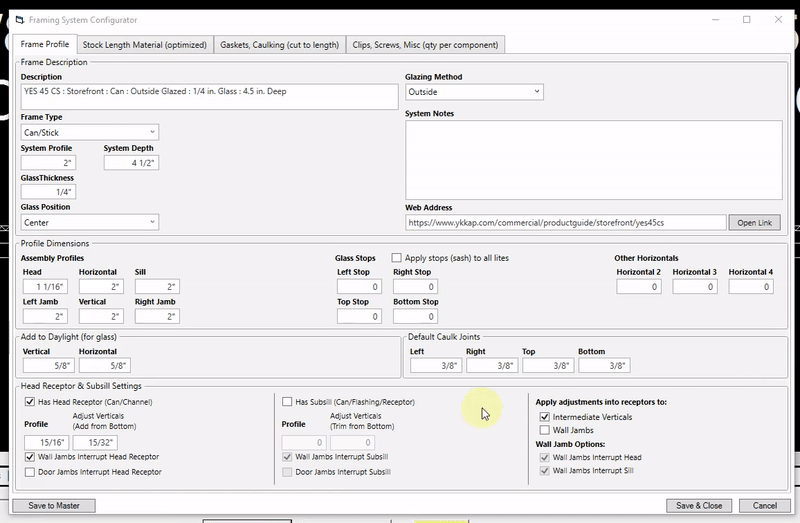Viewport: 800px width, 523px height.
Task: Toggle Intermediate Verticals checkbox
Action: point(545,417)
